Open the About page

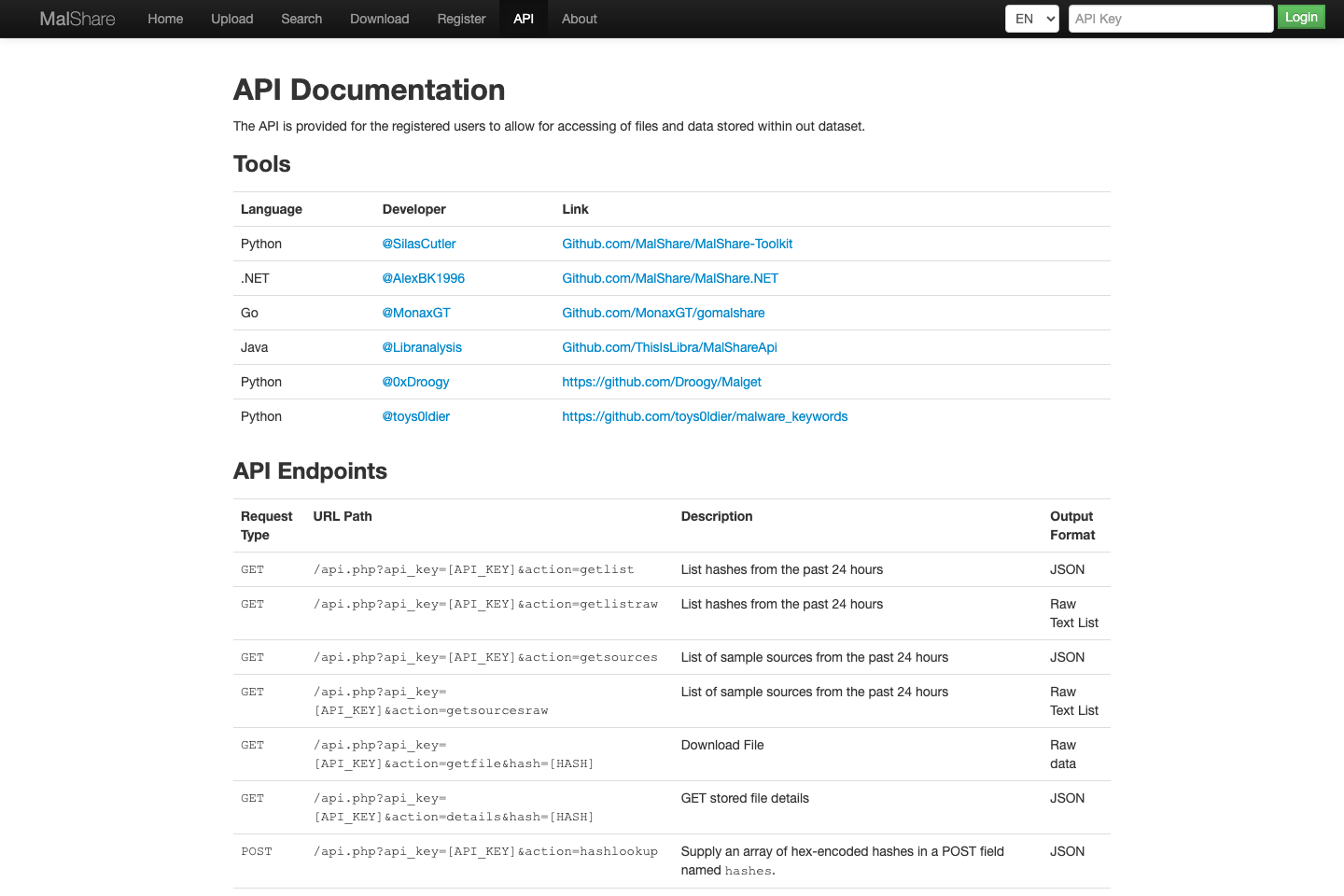pyautogui.click(x=579, y=18)
